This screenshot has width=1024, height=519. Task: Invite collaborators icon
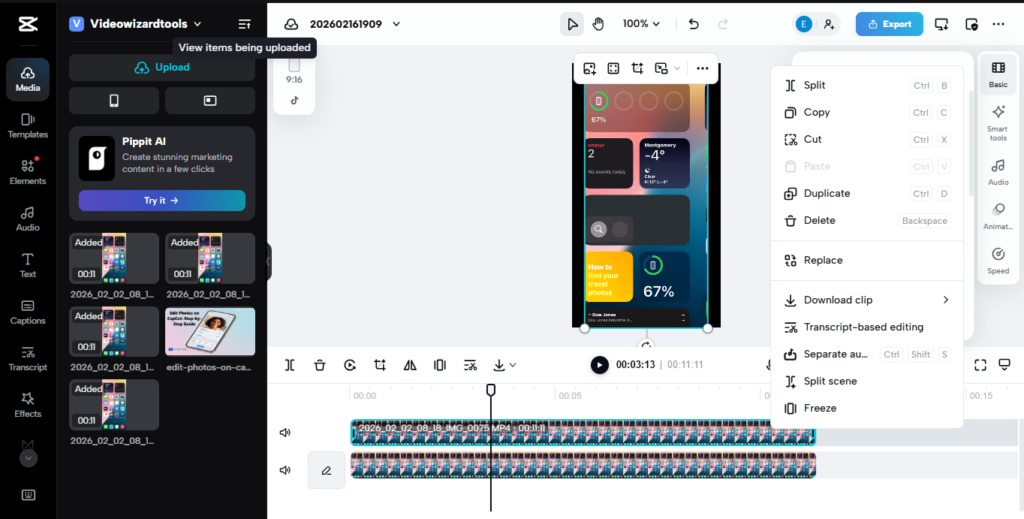[x=829, y=24]
